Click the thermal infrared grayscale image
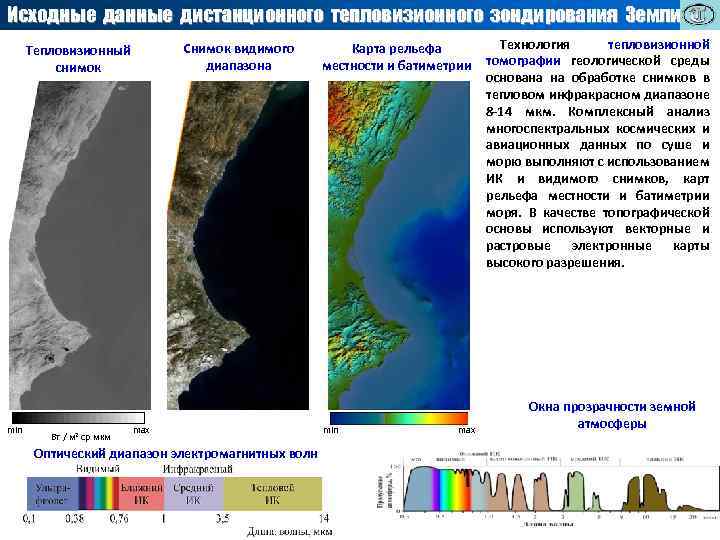 pyautogui.click(x=80, y=245)
